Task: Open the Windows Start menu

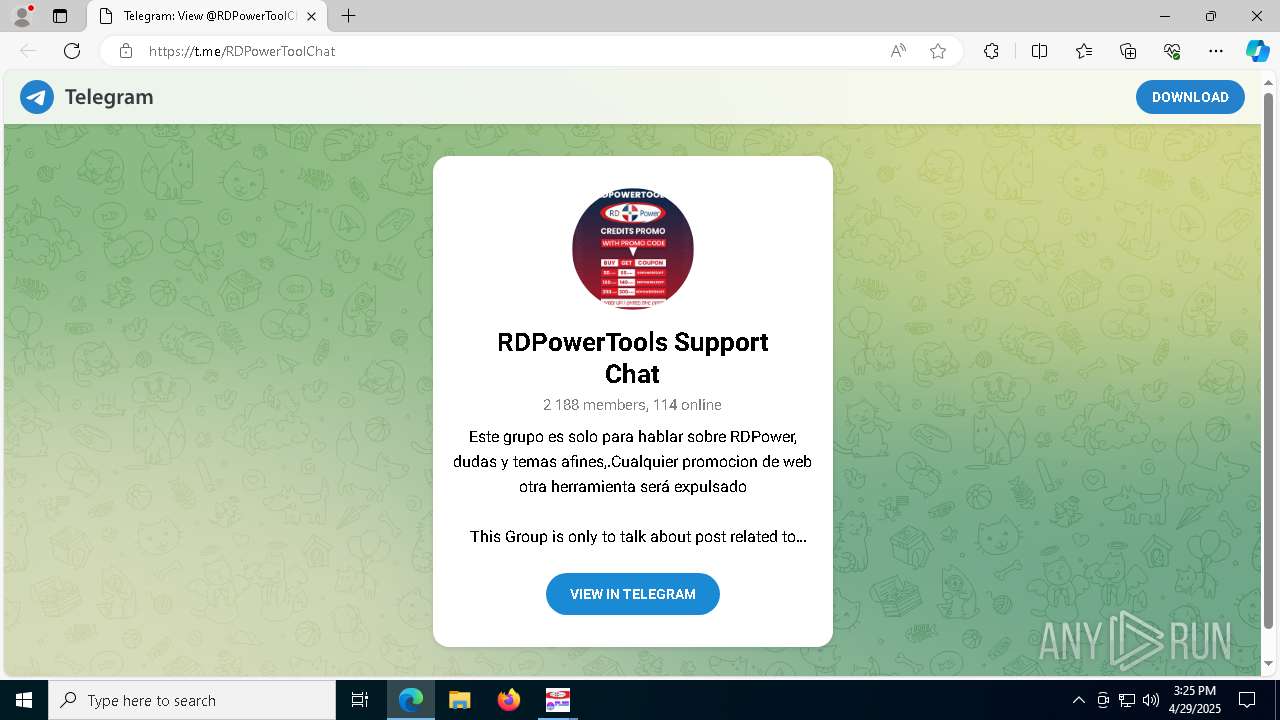Action: (x=24, y=700)
